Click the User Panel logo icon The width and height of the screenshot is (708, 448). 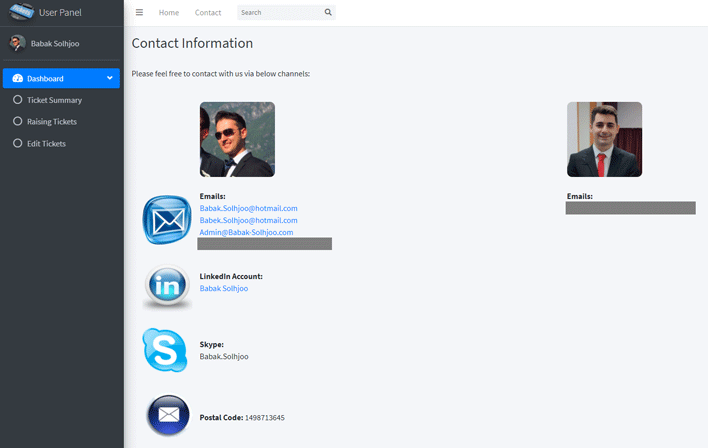tap(21, 12)
